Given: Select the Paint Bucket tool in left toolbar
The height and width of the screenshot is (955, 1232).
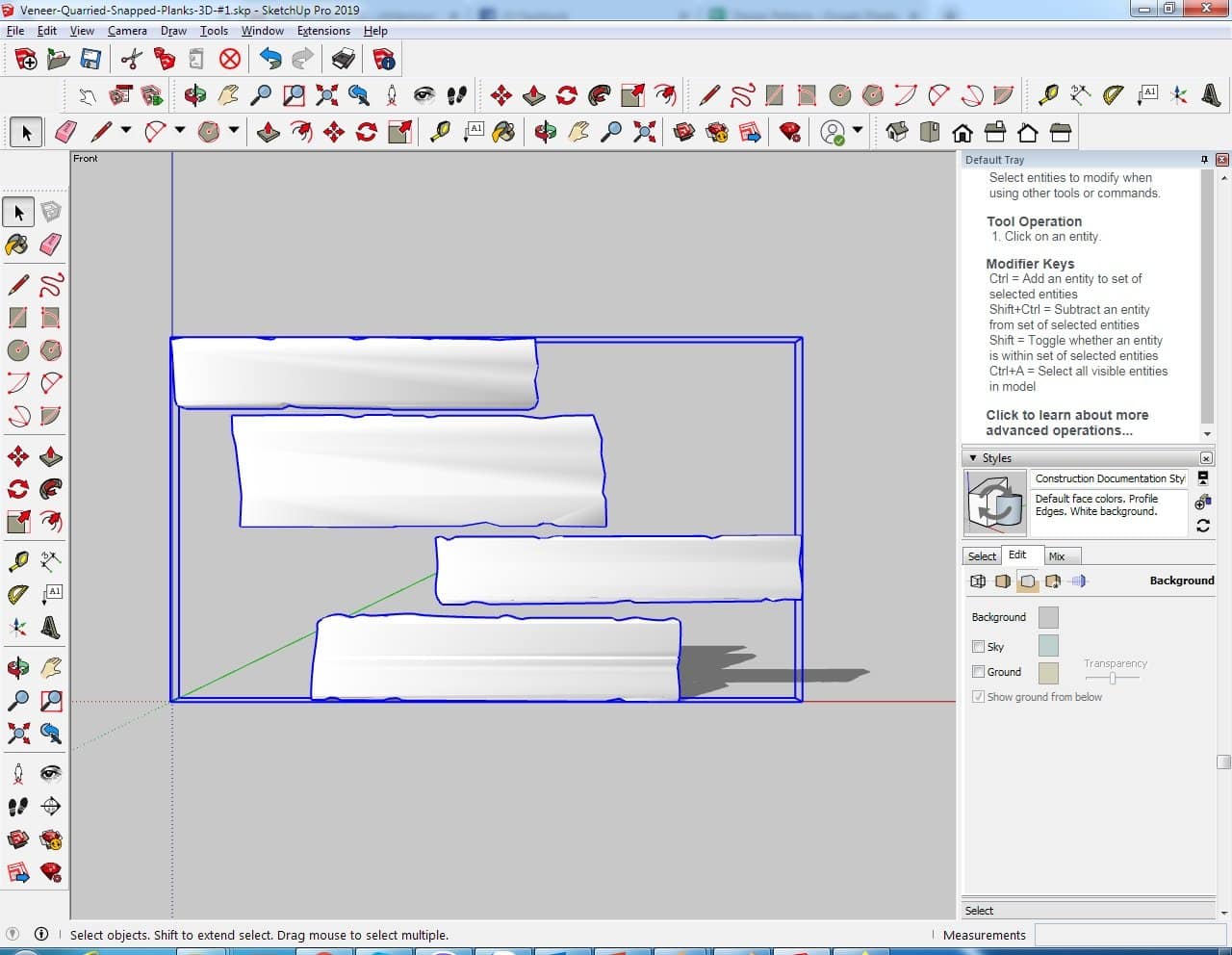Looking at the screenshot, I should click(x=17, y=245).
